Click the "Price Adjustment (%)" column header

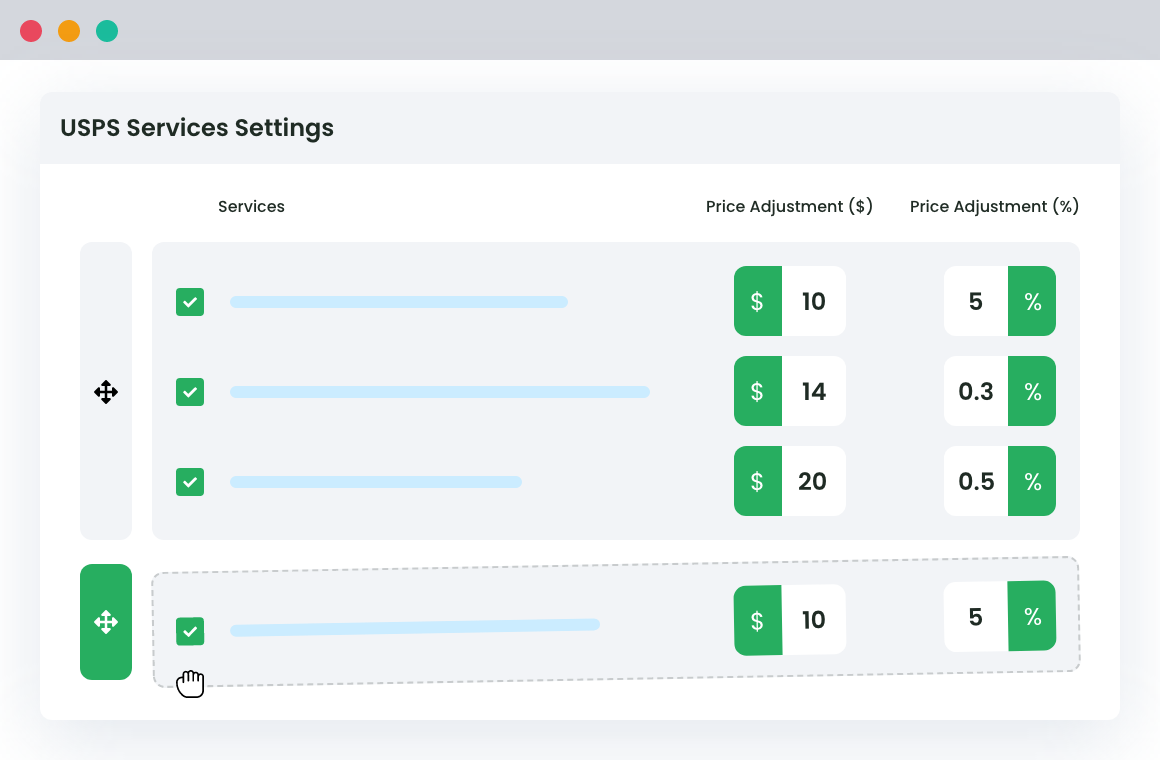click(x=994, y=206)
